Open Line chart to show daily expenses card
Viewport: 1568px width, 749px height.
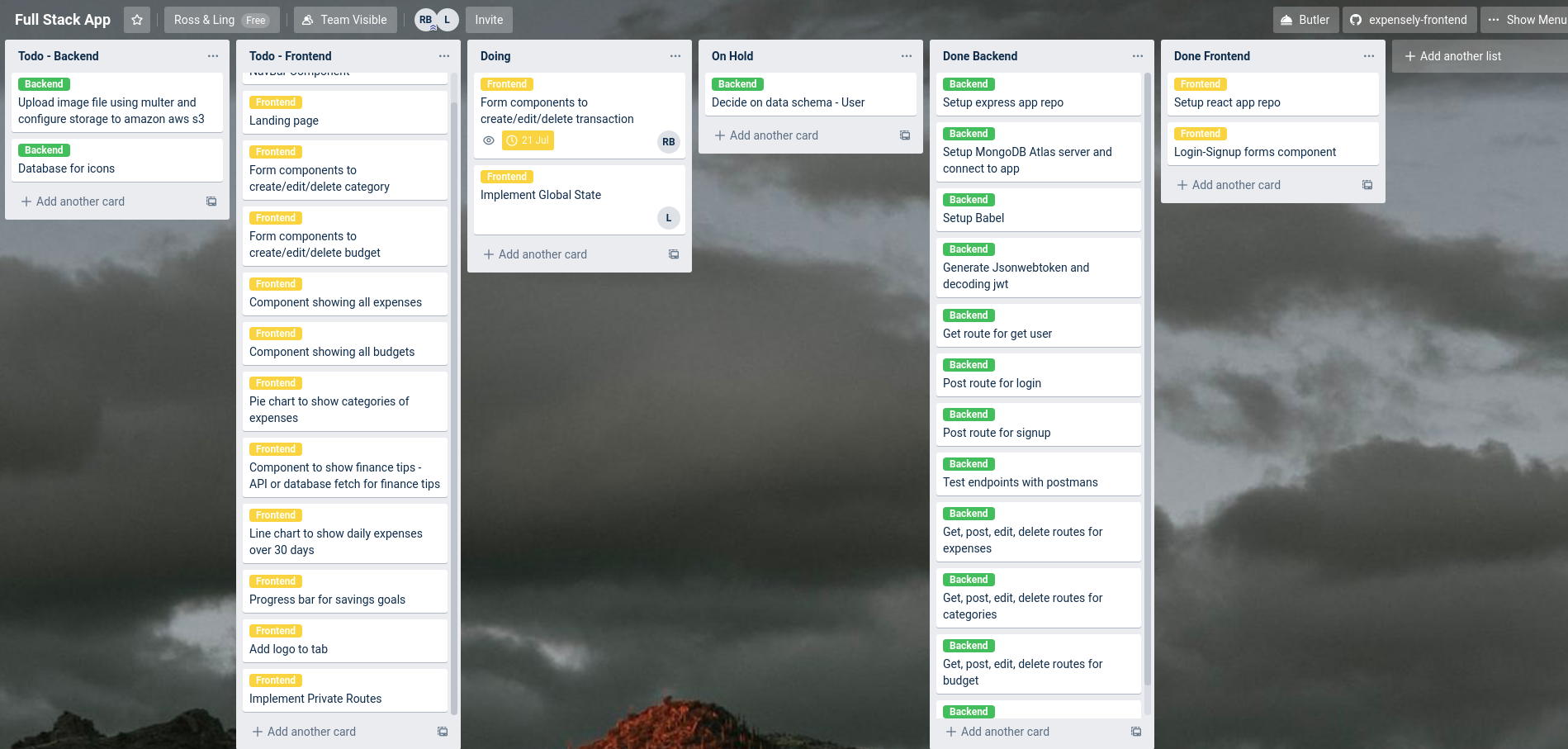click(345, 533)
